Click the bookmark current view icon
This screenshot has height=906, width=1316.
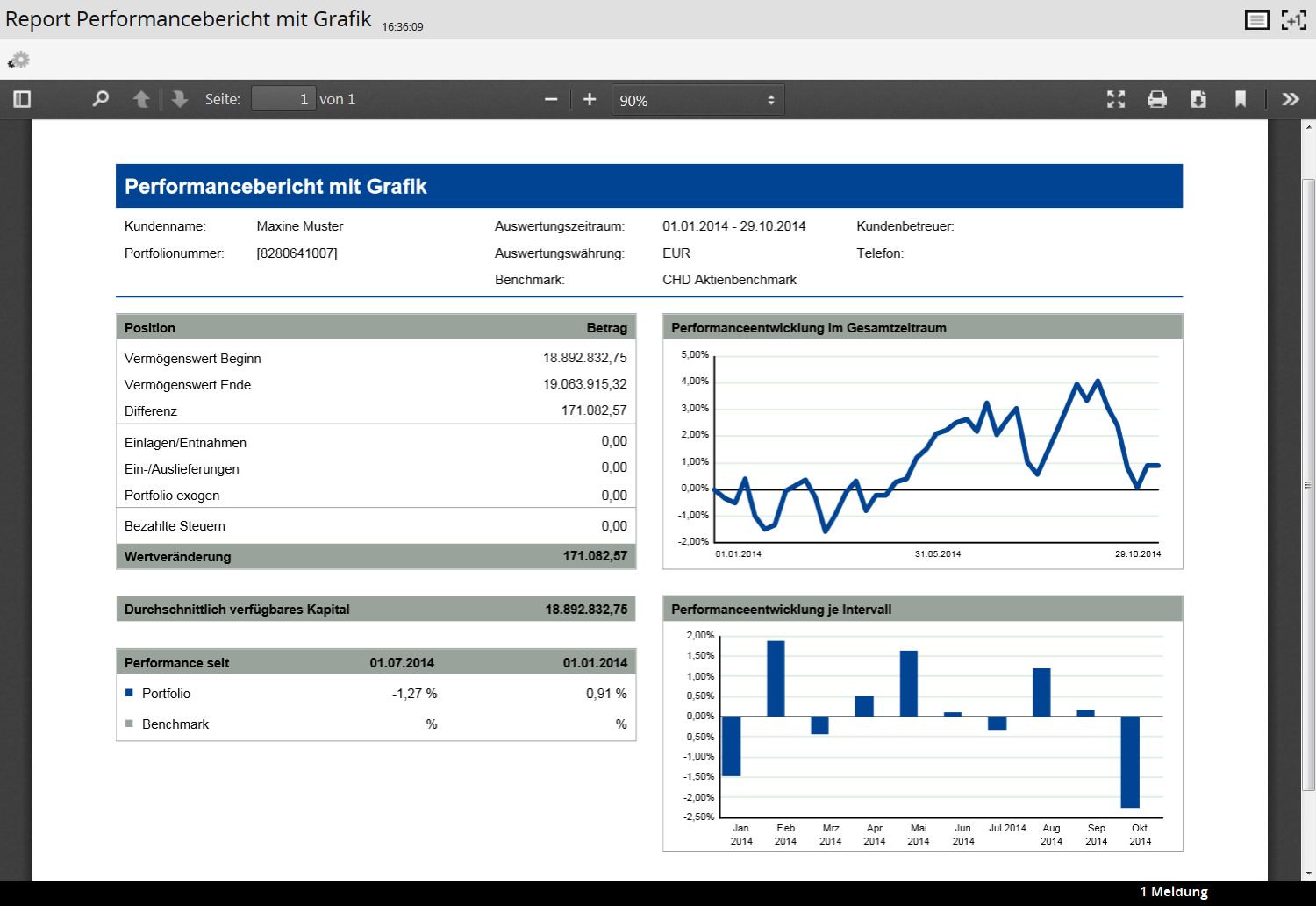tap(1241, 99)
